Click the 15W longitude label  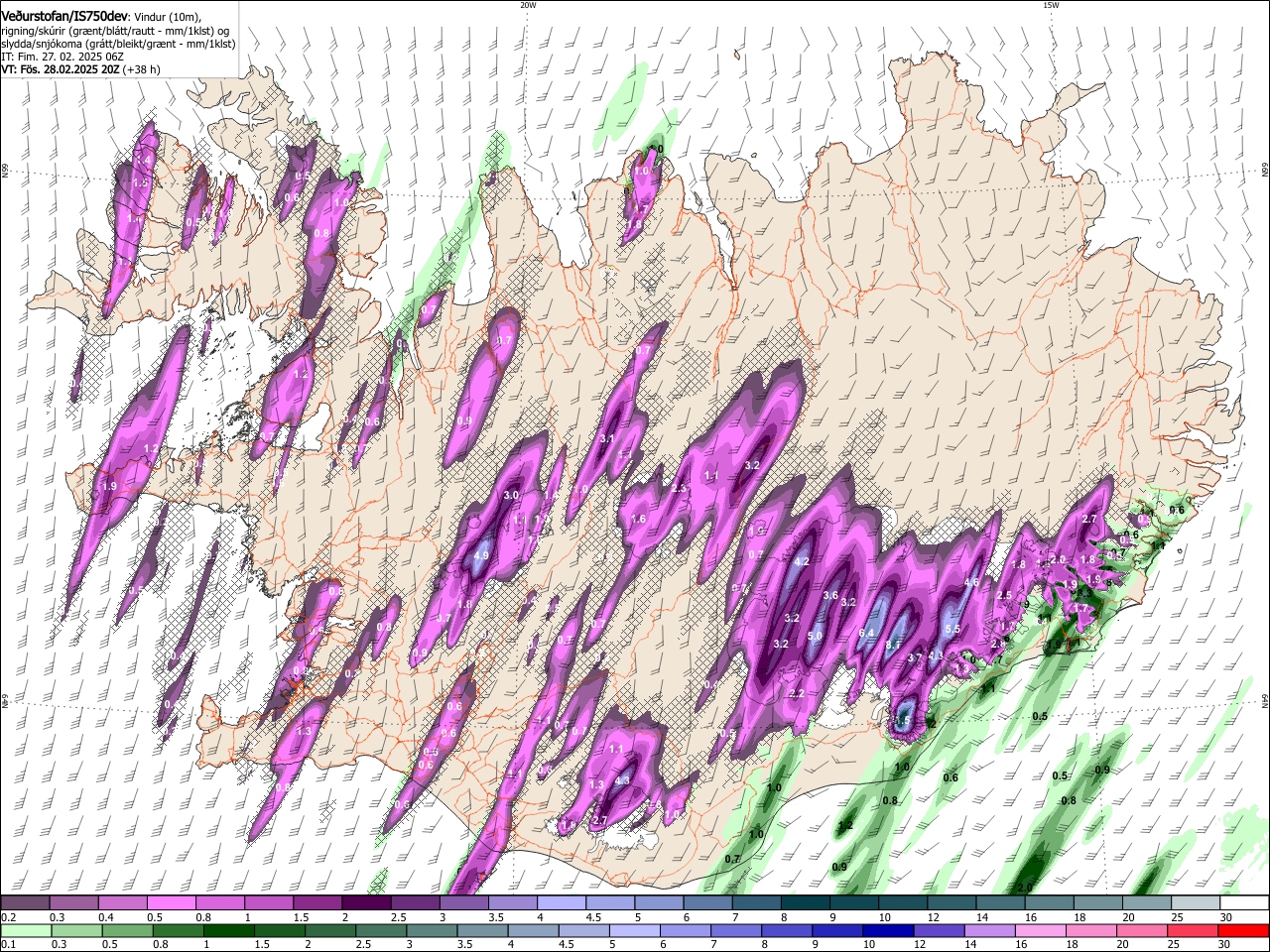[1051, 5]
